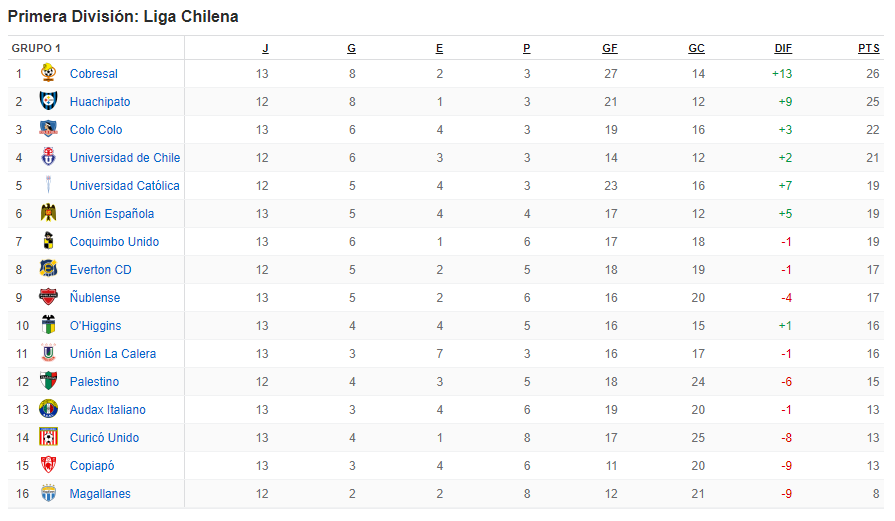Click the Huachipato club badge
The width and height of the screenshot is (895, 521).
tap(49, 101)
